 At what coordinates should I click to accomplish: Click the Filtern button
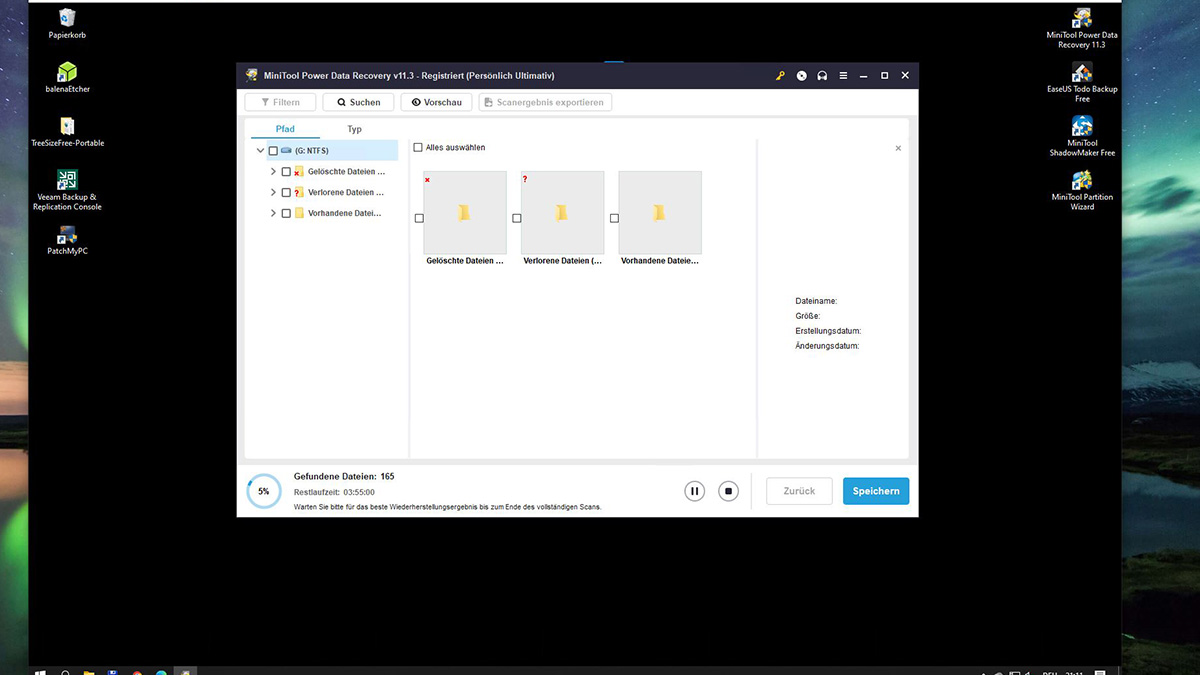click(280, 102)
